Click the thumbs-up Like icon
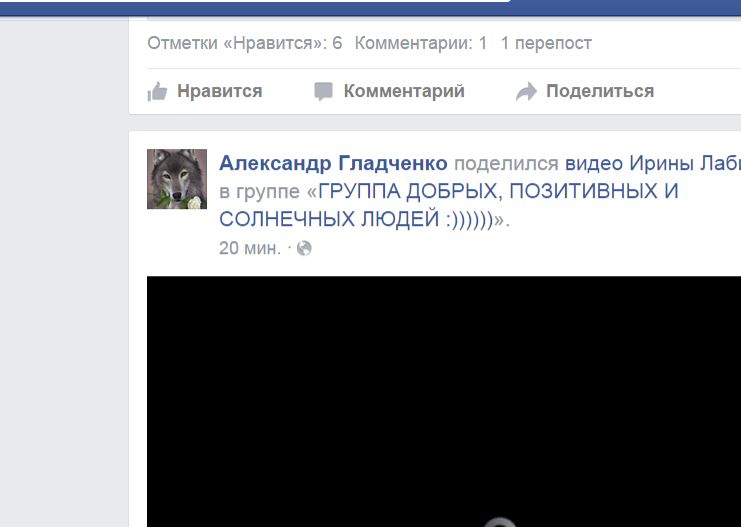741x527 pixels. click(x=157, y=91)
